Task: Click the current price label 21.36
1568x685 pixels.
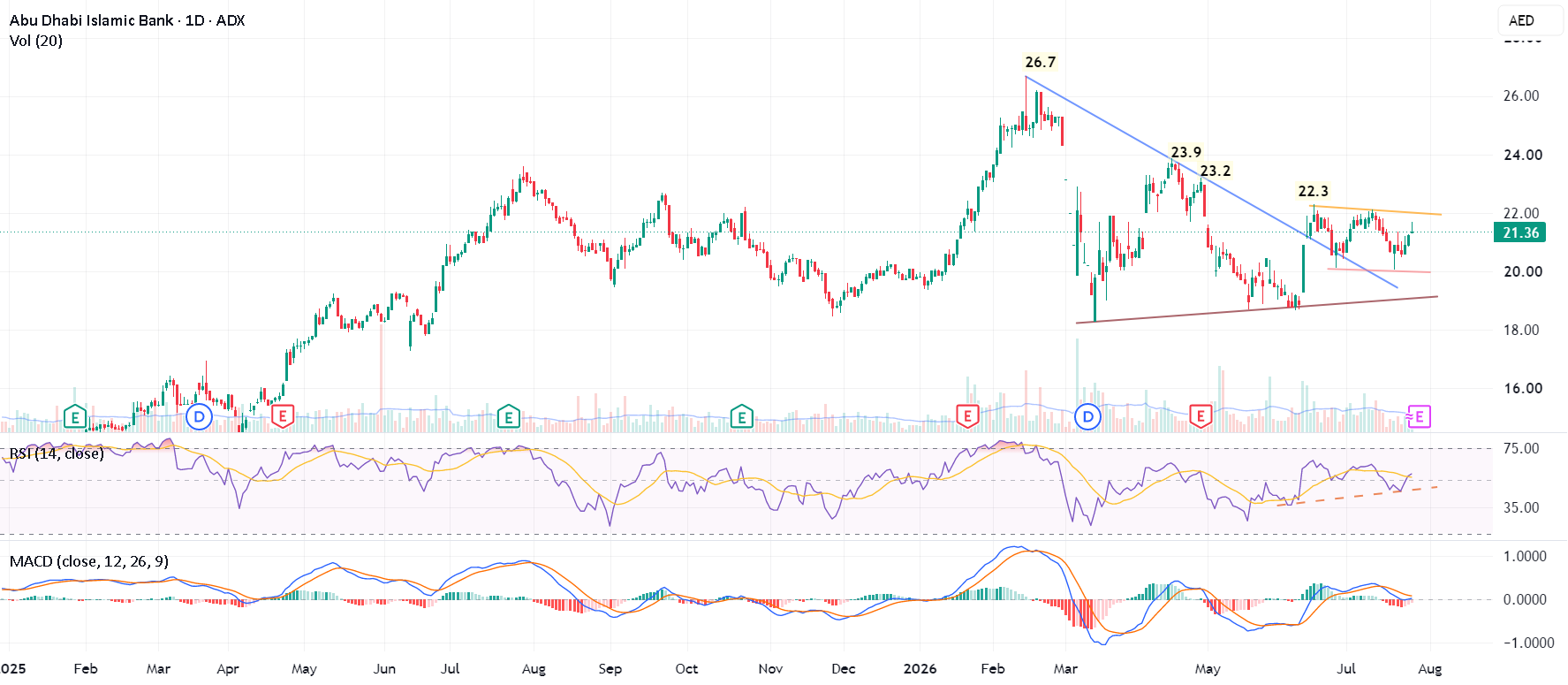Action: pyautogui.click(x=1520, y=232)
